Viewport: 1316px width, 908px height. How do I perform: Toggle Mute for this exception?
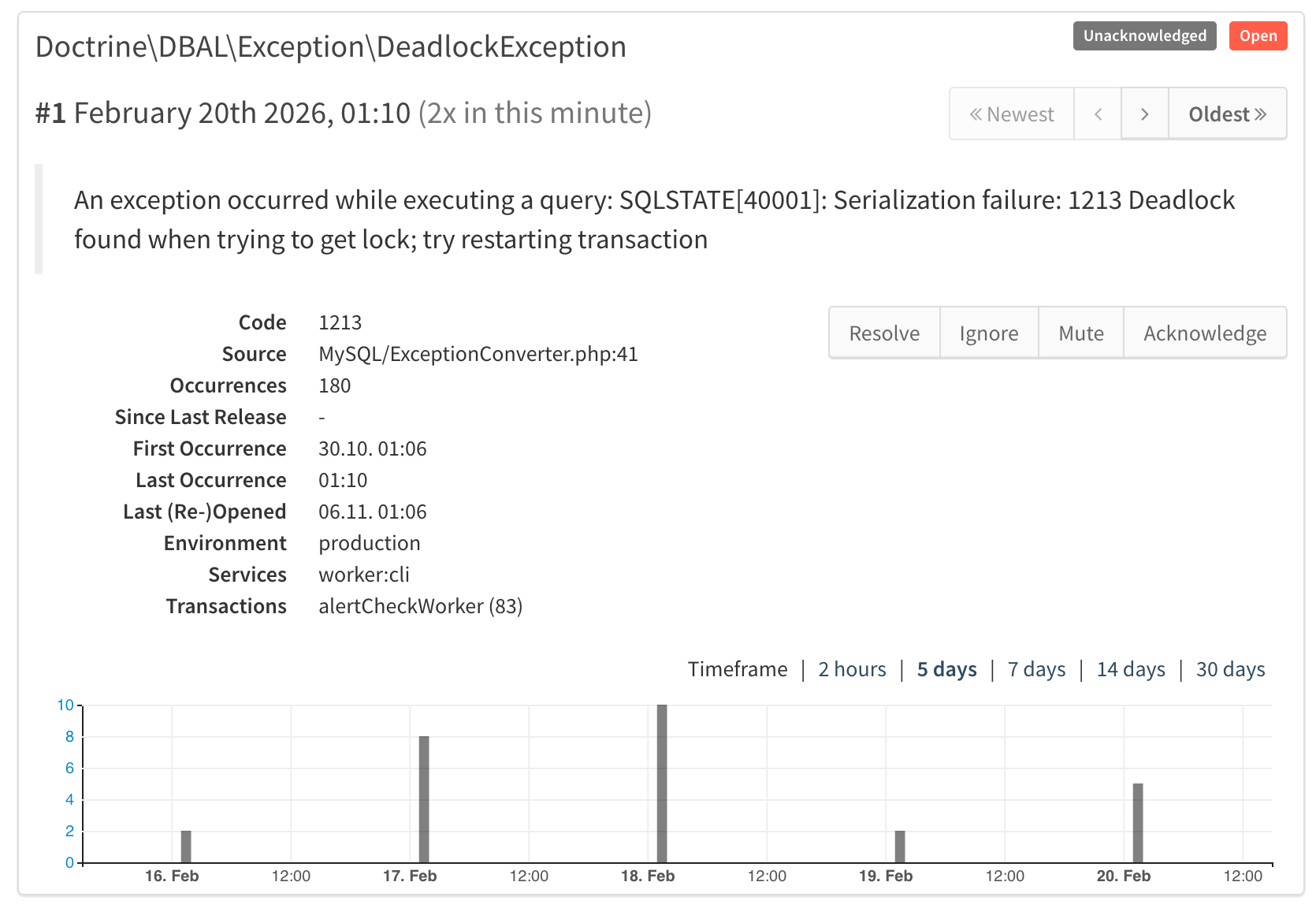point(1080,333)
